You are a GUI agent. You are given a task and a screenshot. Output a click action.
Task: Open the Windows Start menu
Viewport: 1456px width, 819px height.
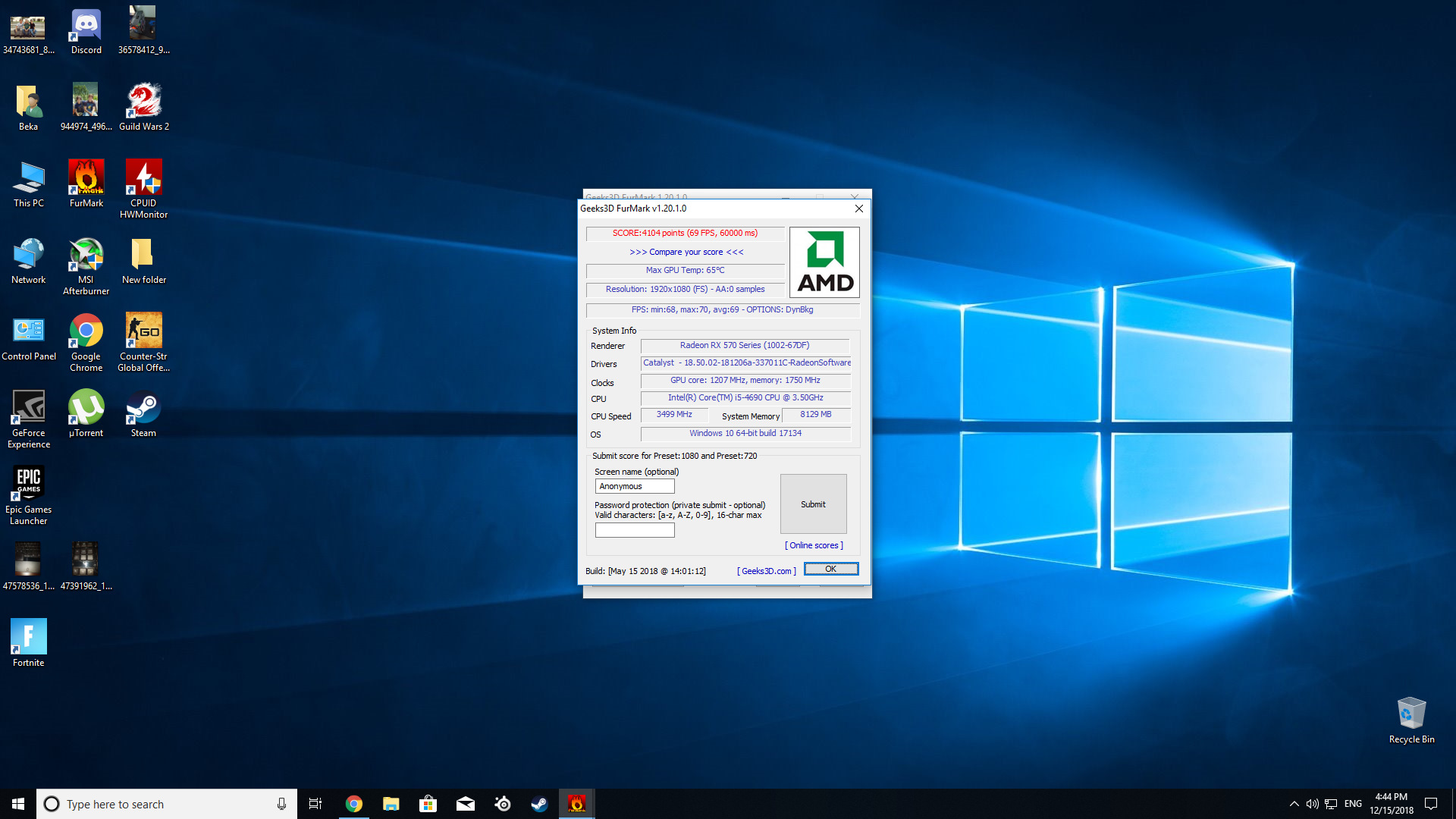(18, 804)
